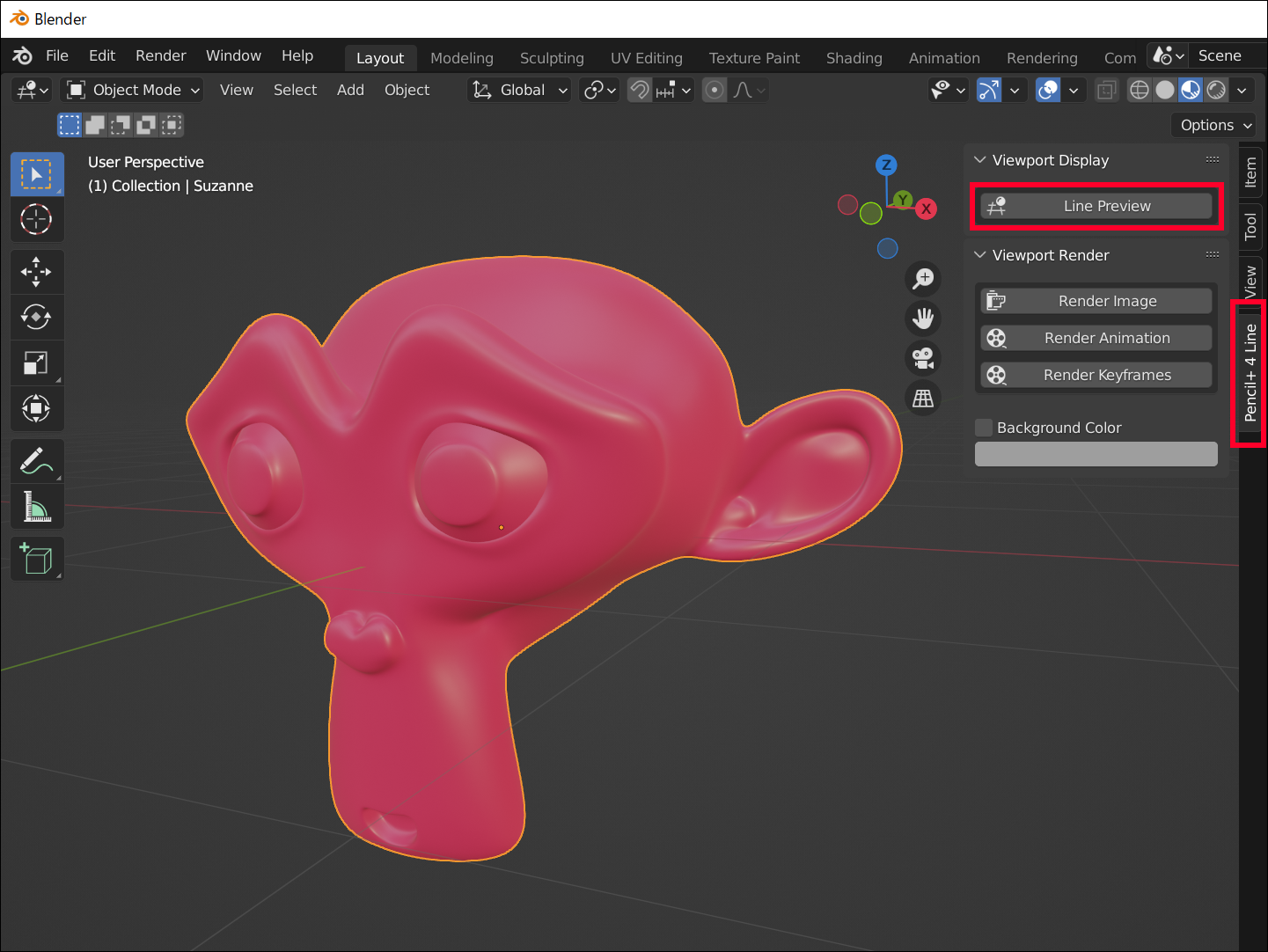Image resolution: width=1268 pixels, height=952 pixels.
Task: Click the background color swatch
Action: [1096, 453]
